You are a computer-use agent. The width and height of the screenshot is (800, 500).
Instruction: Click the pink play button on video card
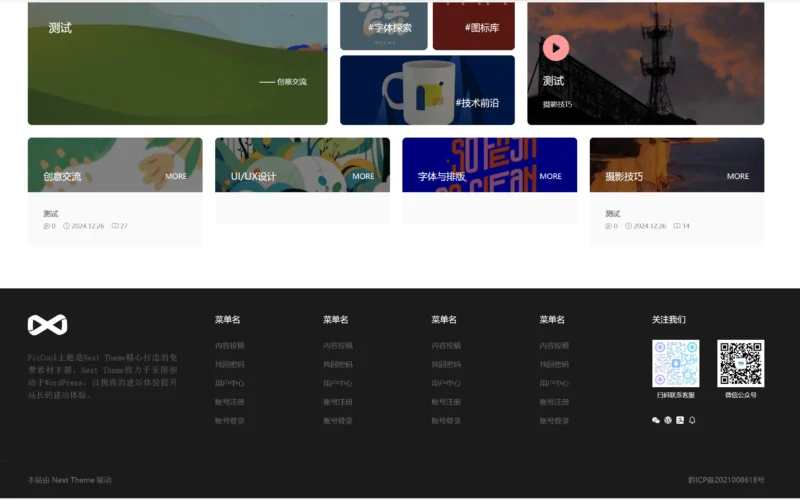556,48
